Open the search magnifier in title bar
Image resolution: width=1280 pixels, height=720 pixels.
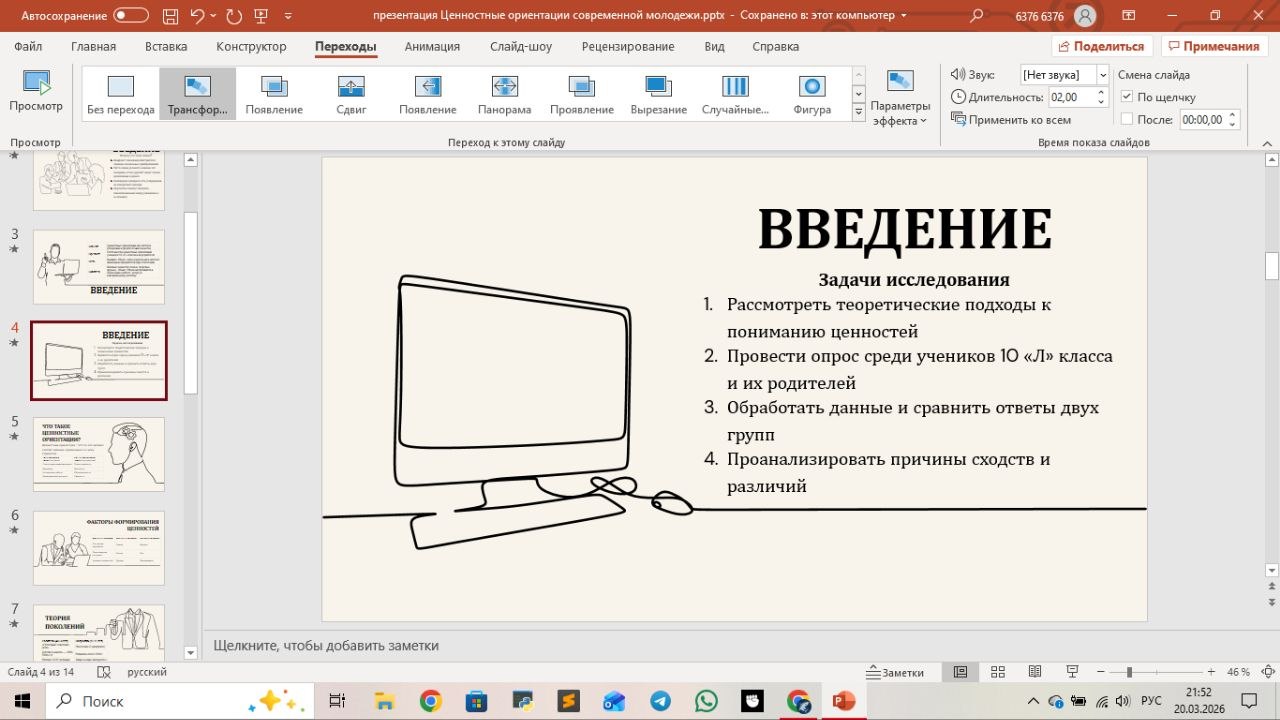(977, 15)
